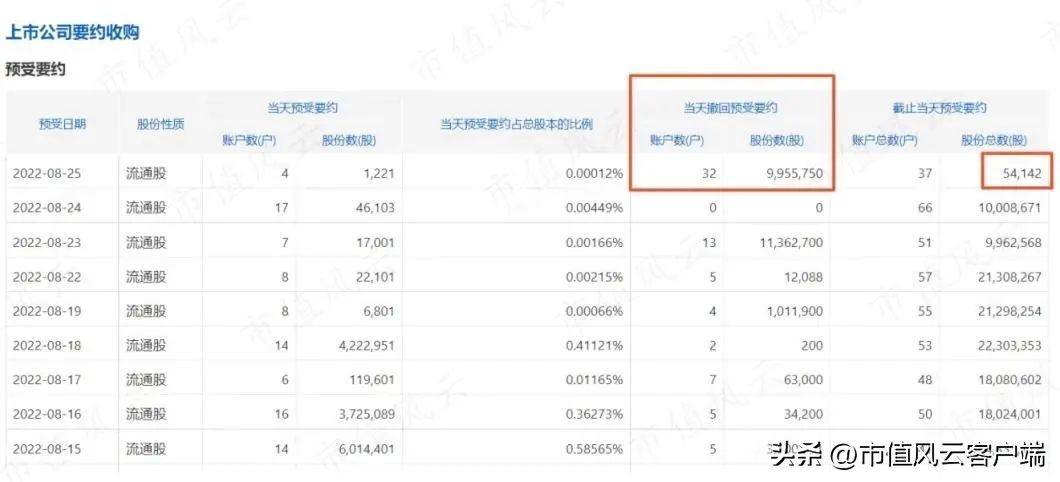Select total shares value 18,080,602
Screen dimensions: 1060x482
click(x=1009, y=380)
